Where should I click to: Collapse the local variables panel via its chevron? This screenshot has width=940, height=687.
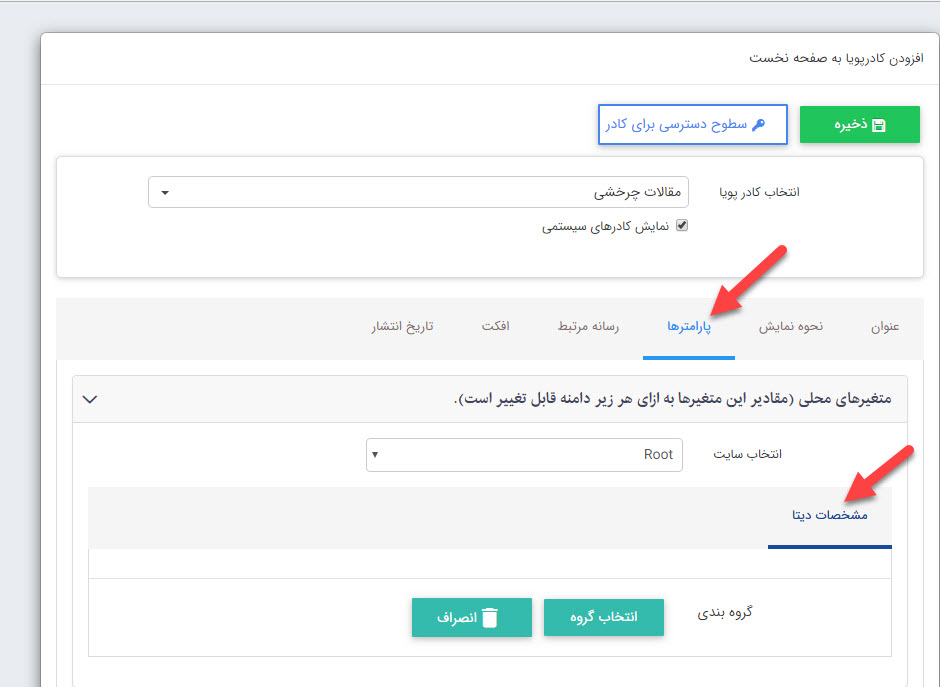[x=90, y=398]
